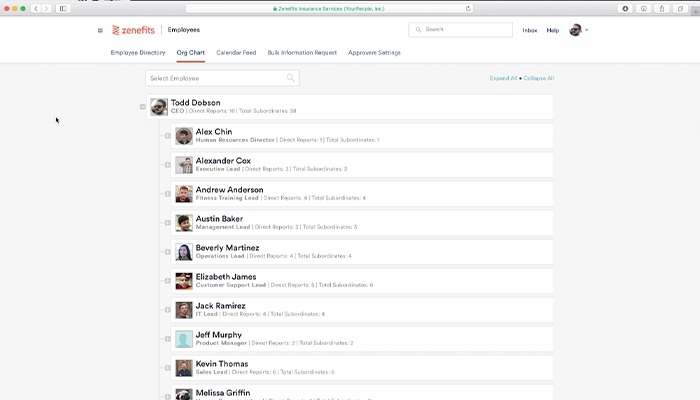The width and height of the screenshot is (700, 400).
Task: Click Beverly Martinez's profile photo
Action: (183, 252)
